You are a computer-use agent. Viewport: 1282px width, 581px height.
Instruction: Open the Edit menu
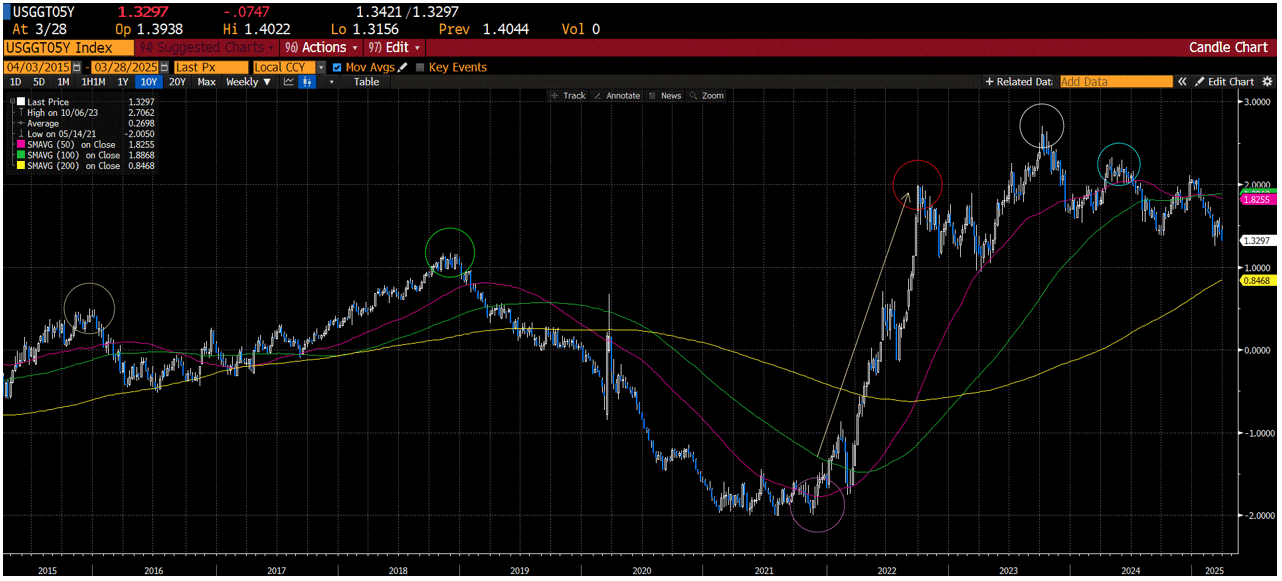(400, 47)
